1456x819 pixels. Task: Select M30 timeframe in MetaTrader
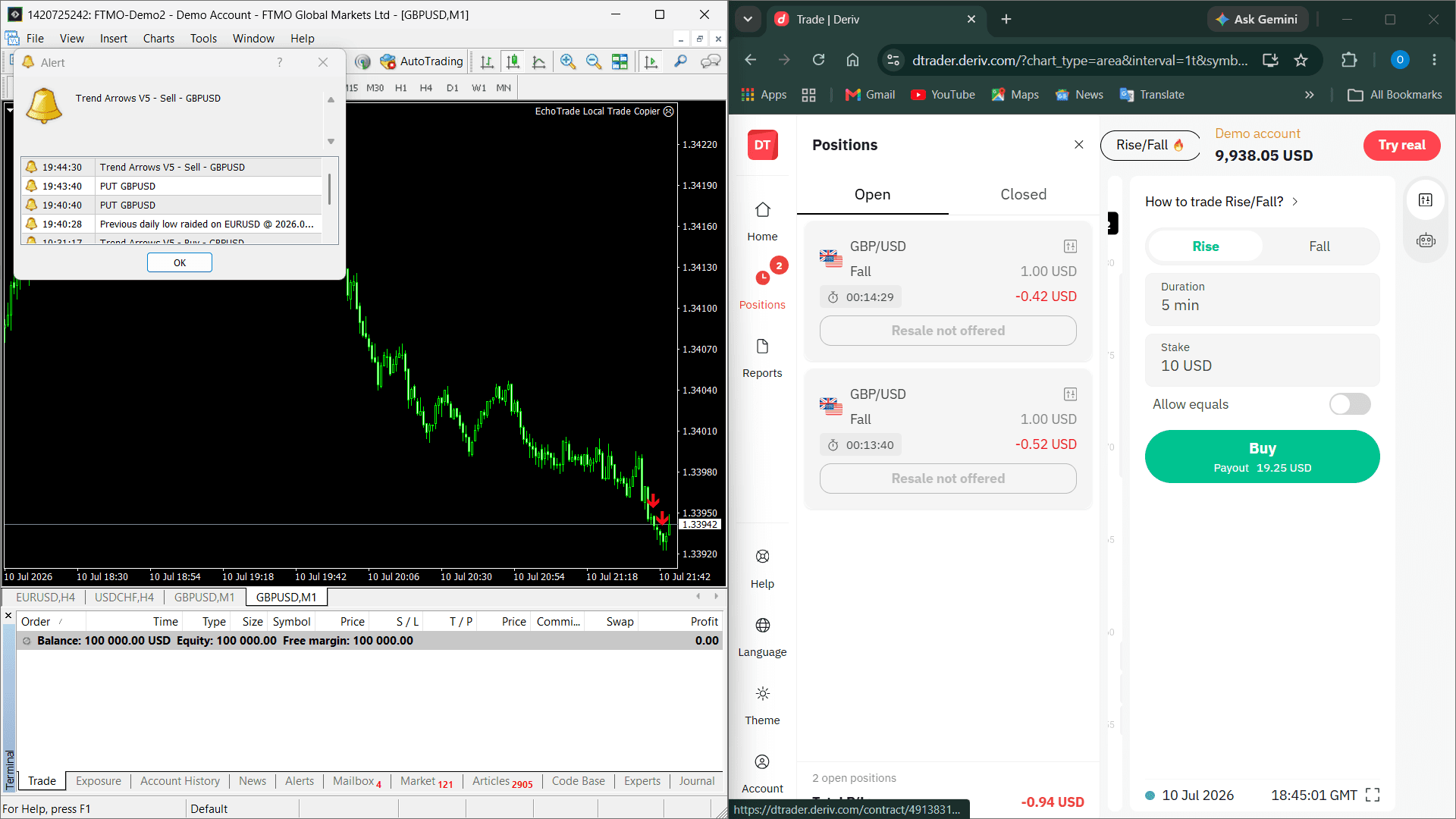[x=375, y=88]
